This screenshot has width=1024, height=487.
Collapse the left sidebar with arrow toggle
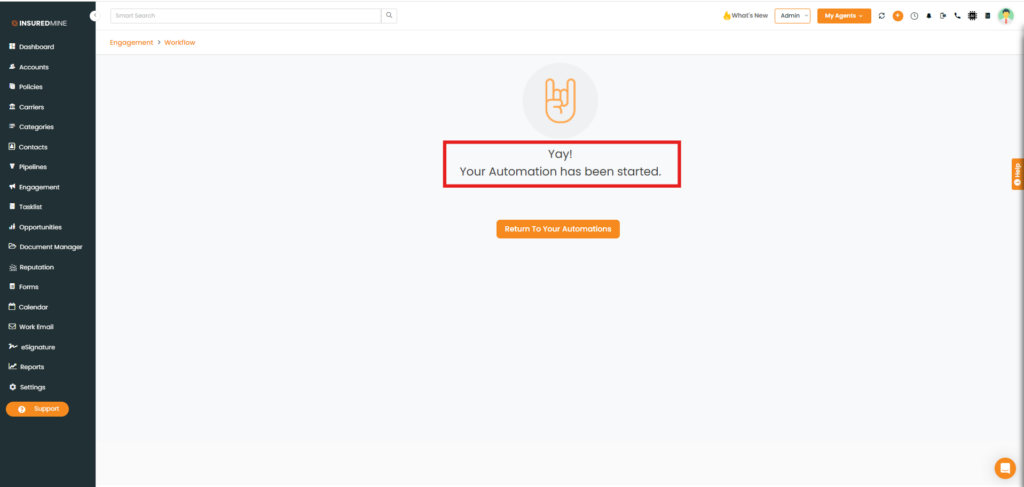[x=94, y=16]
